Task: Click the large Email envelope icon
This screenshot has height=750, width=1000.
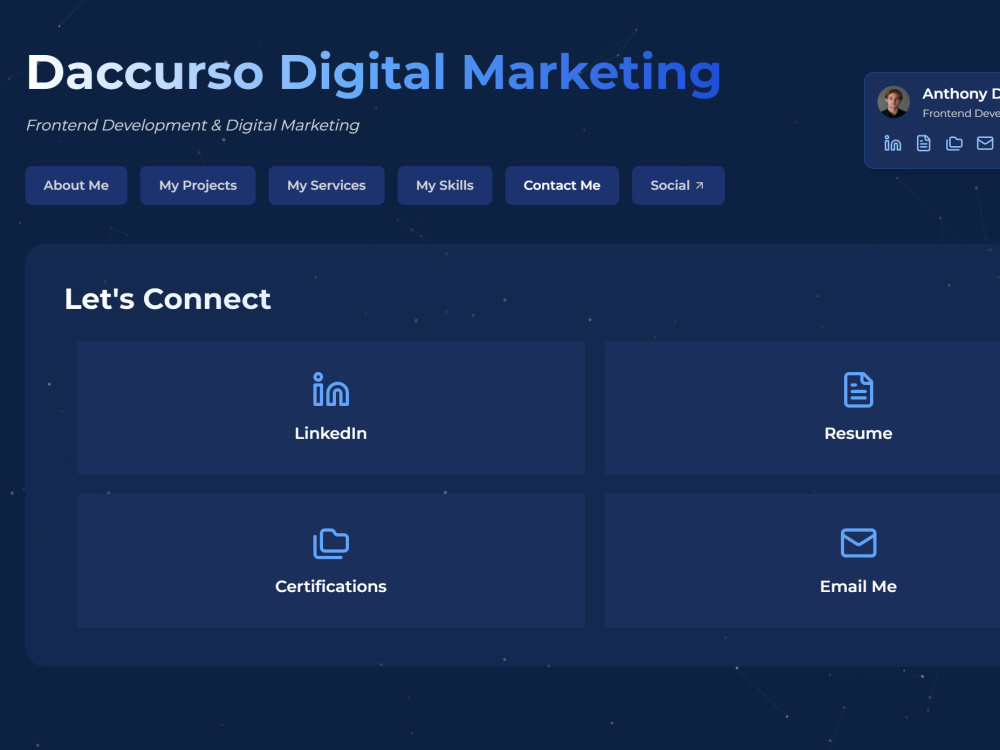Action: tap(858, 543)
